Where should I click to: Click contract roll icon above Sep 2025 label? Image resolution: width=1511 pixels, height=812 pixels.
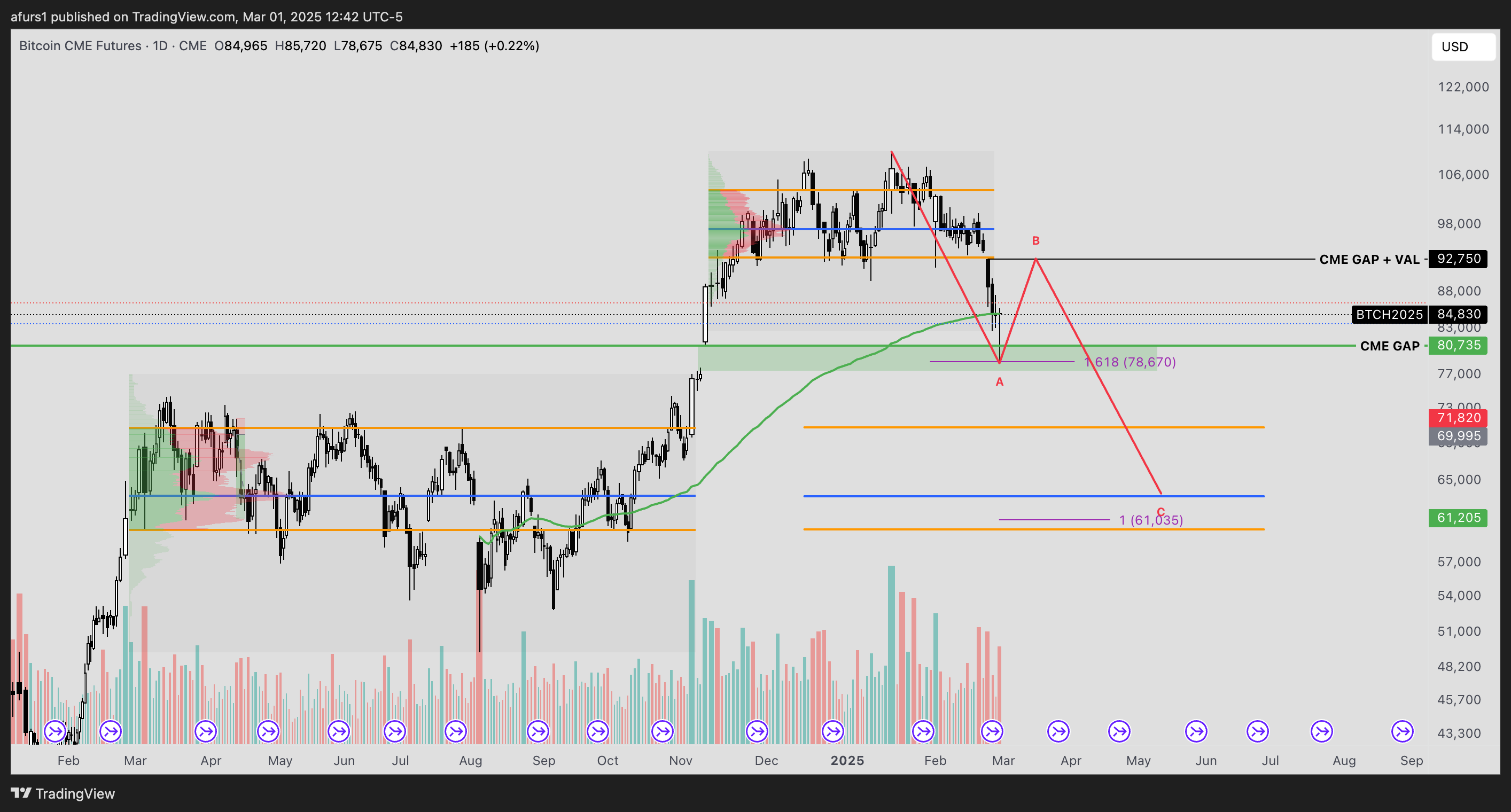point(1403,731)
